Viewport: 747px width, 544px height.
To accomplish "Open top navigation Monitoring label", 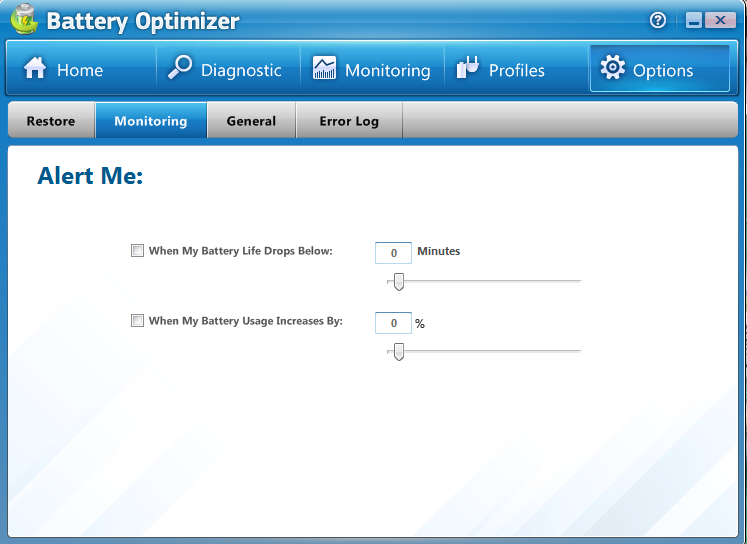I will point(387,71).
